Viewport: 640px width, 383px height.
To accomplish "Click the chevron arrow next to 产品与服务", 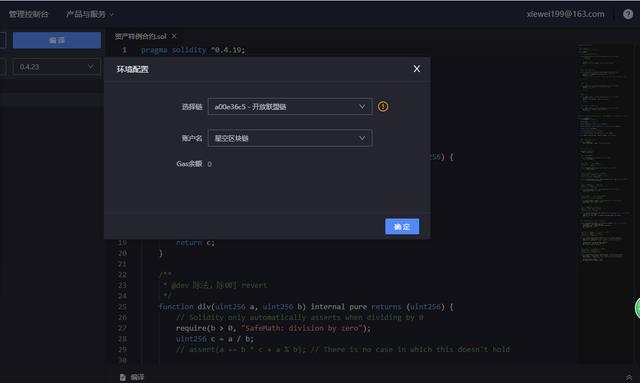I will pyautogui.click(x=111, y=15).
